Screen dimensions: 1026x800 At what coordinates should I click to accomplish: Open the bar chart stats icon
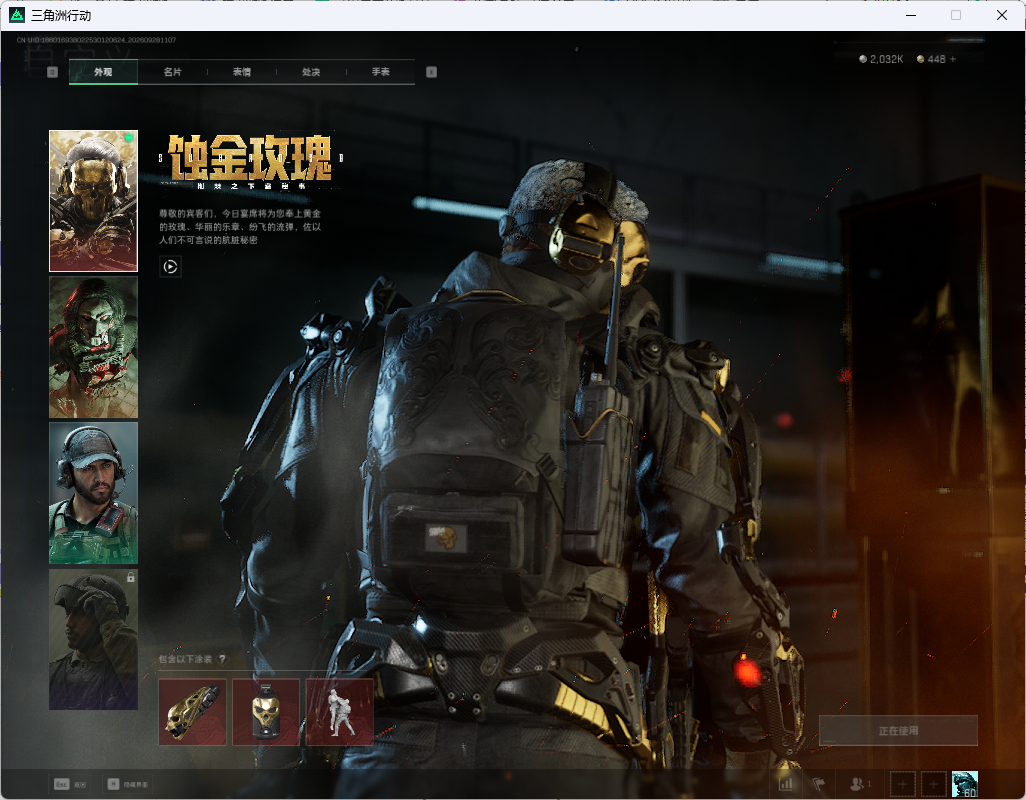pos(786,784)
